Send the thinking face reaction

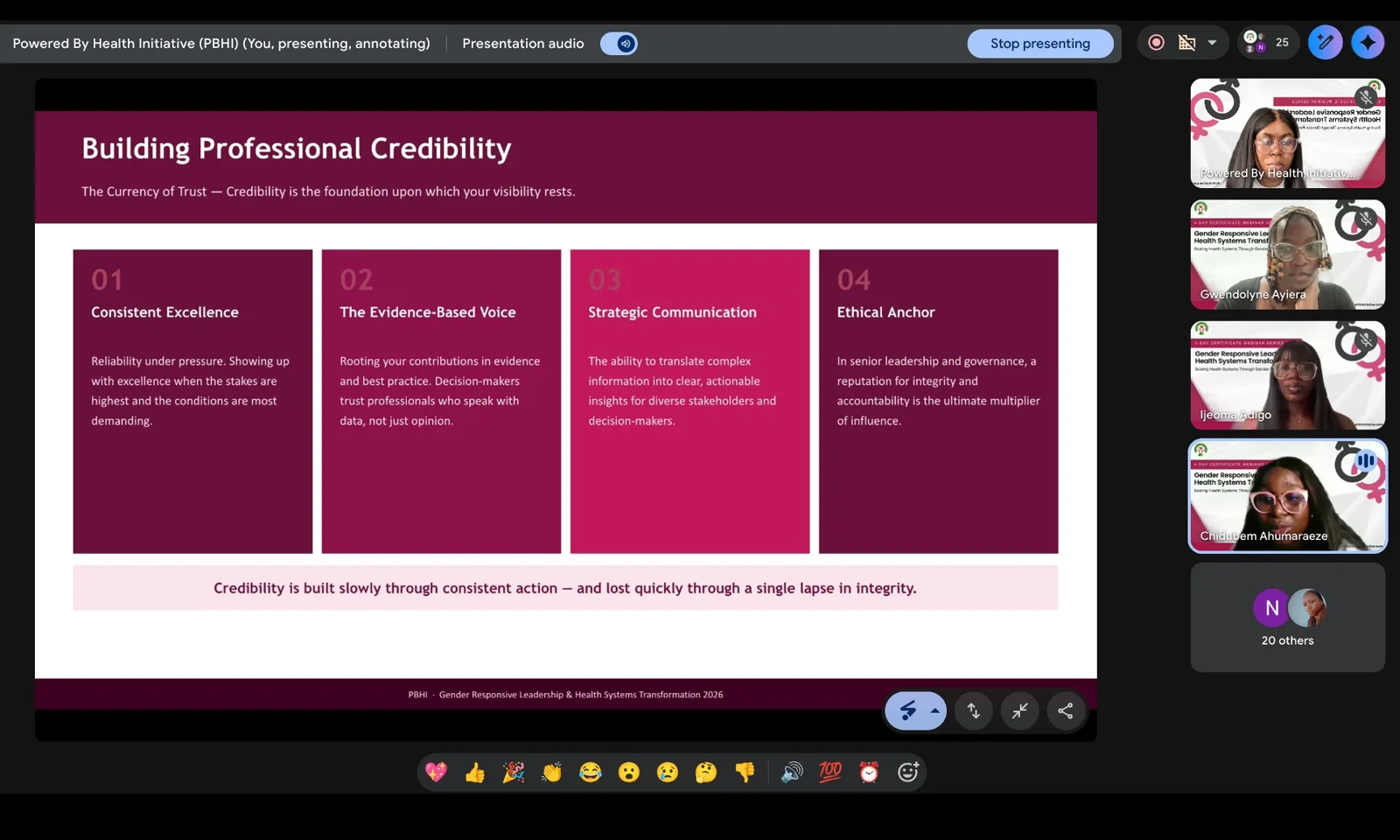click(705, 772)
